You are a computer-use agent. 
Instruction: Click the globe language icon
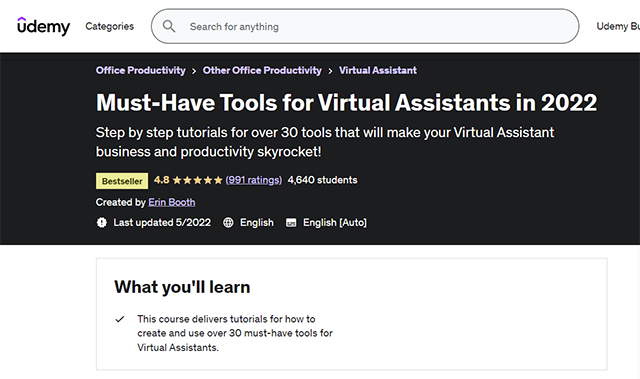click(228, 222)
